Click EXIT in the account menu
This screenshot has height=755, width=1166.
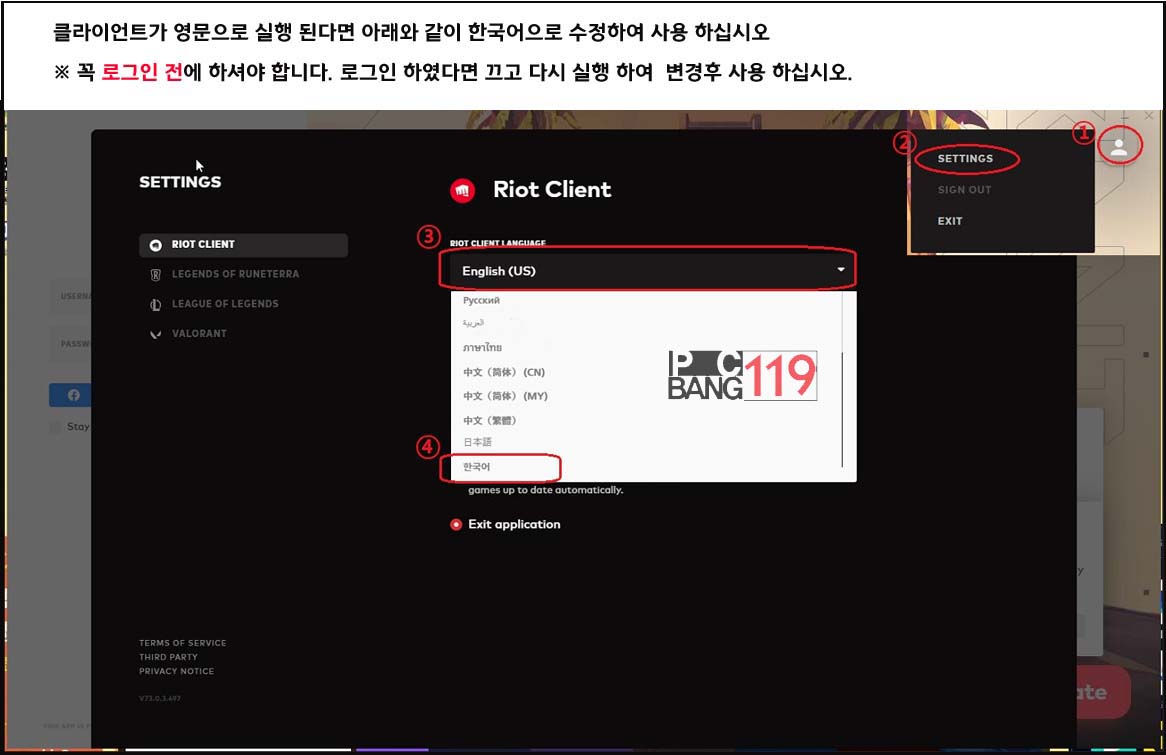[x=950, y=221]
